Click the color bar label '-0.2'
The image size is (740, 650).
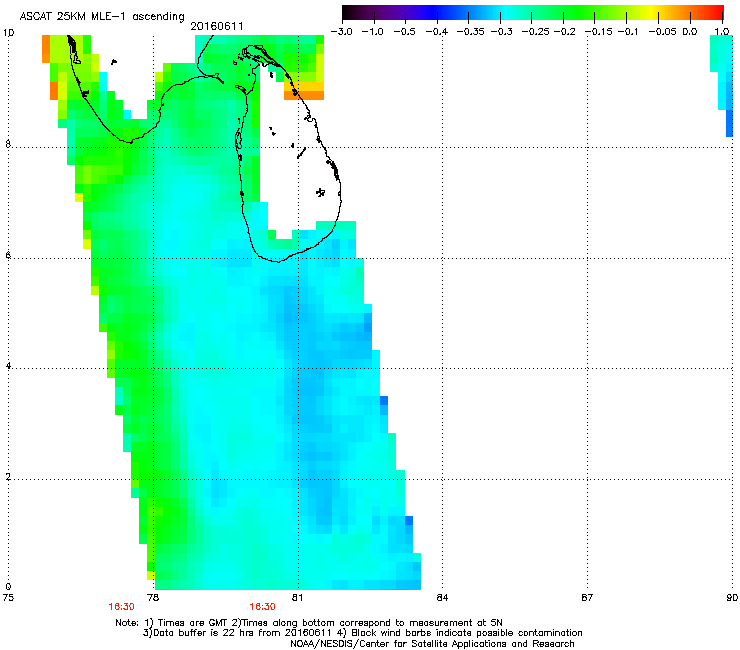564,32
